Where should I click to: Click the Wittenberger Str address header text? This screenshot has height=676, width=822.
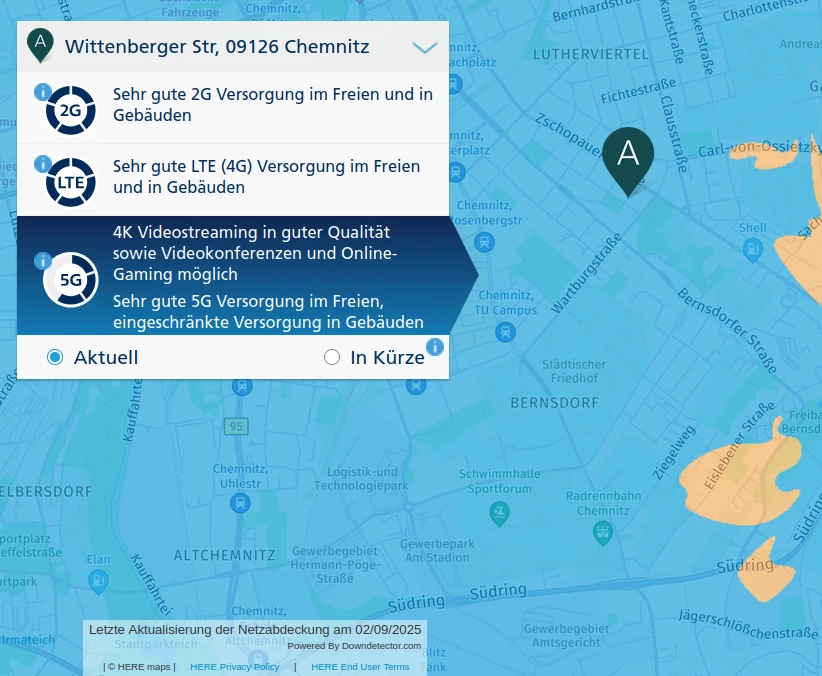pos(217,47)
